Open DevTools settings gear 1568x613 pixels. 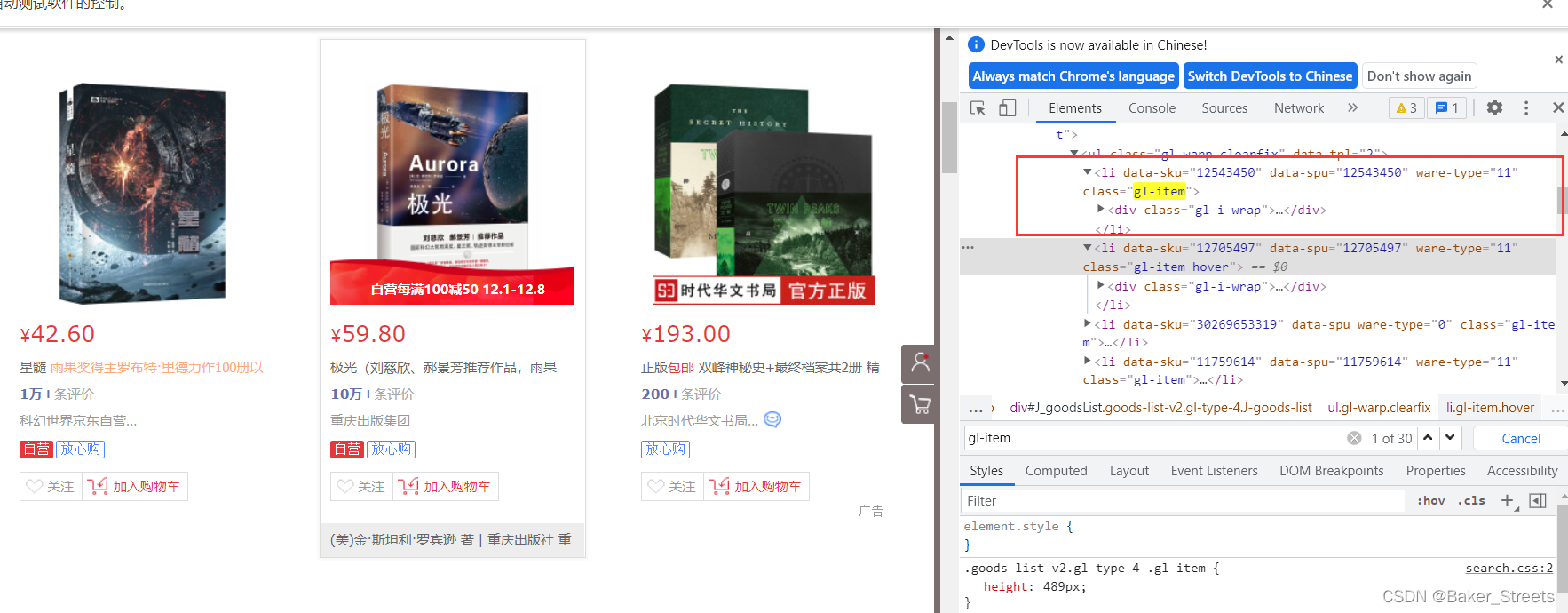pos(1494,107)
